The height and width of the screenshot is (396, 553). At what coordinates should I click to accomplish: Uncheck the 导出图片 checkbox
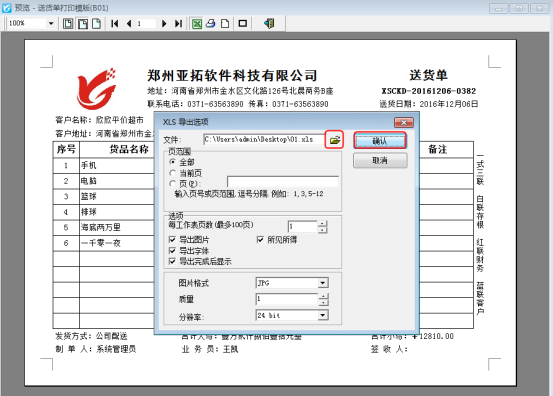[x=172, y=240]
